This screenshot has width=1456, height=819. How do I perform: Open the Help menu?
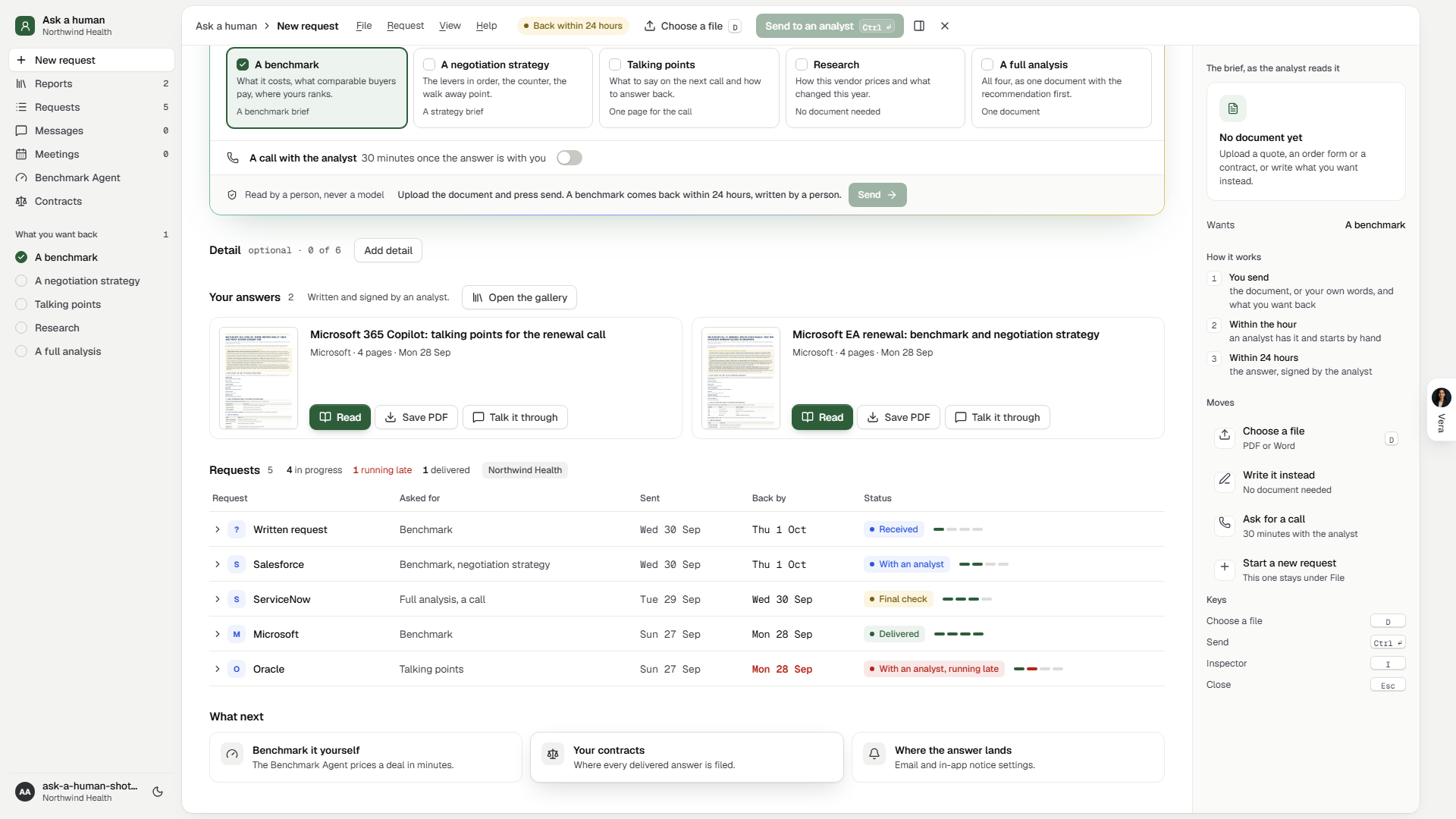[x=486, y=26]
